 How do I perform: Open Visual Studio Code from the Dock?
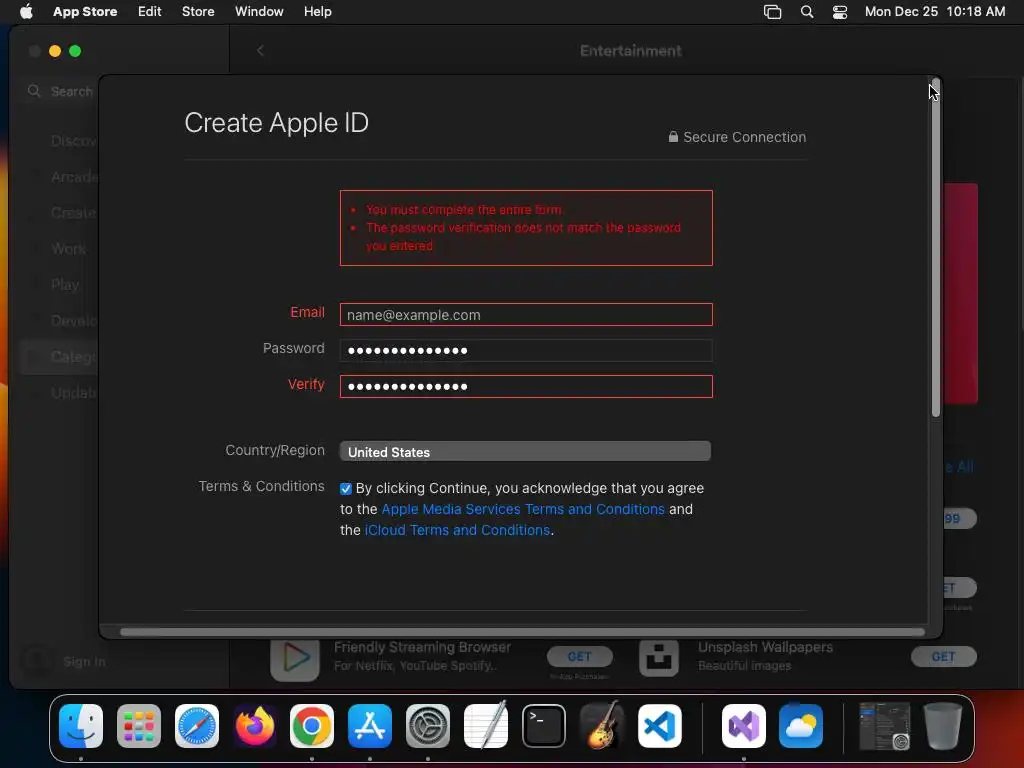pos(660,726)
